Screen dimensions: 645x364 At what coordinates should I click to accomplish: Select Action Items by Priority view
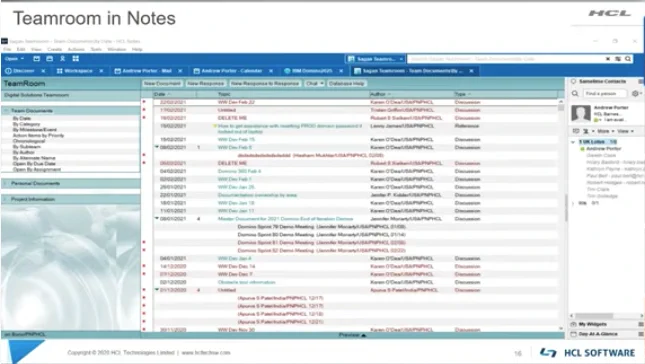click(x=38, y=135)
